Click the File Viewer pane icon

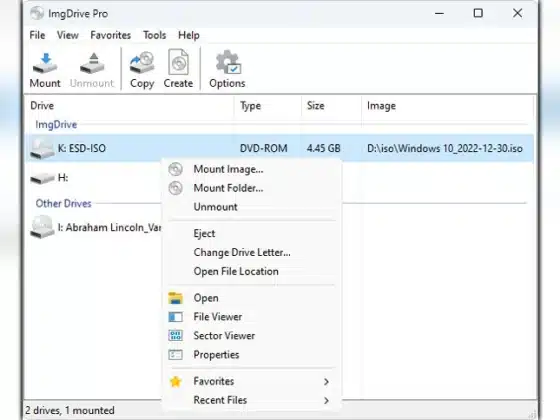pos(175,317)
